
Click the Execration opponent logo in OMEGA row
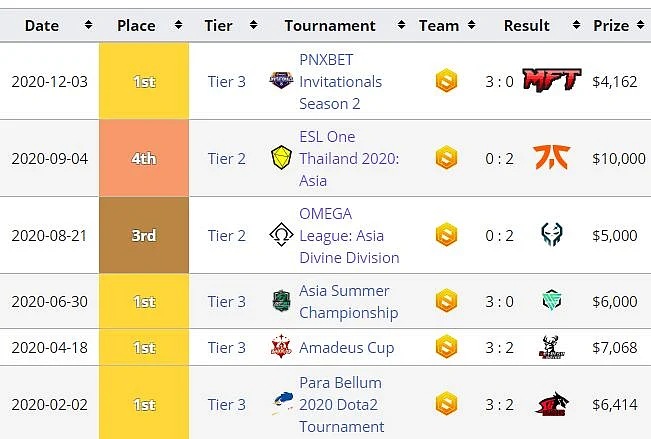click(x=552, y=235)
